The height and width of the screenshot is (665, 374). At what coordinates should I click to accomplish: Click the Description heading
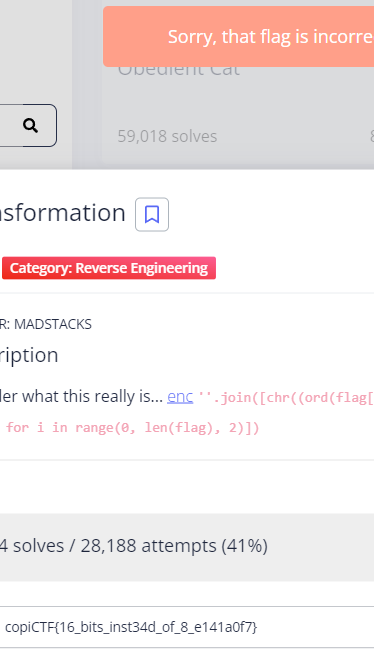[x=29, y=355]
